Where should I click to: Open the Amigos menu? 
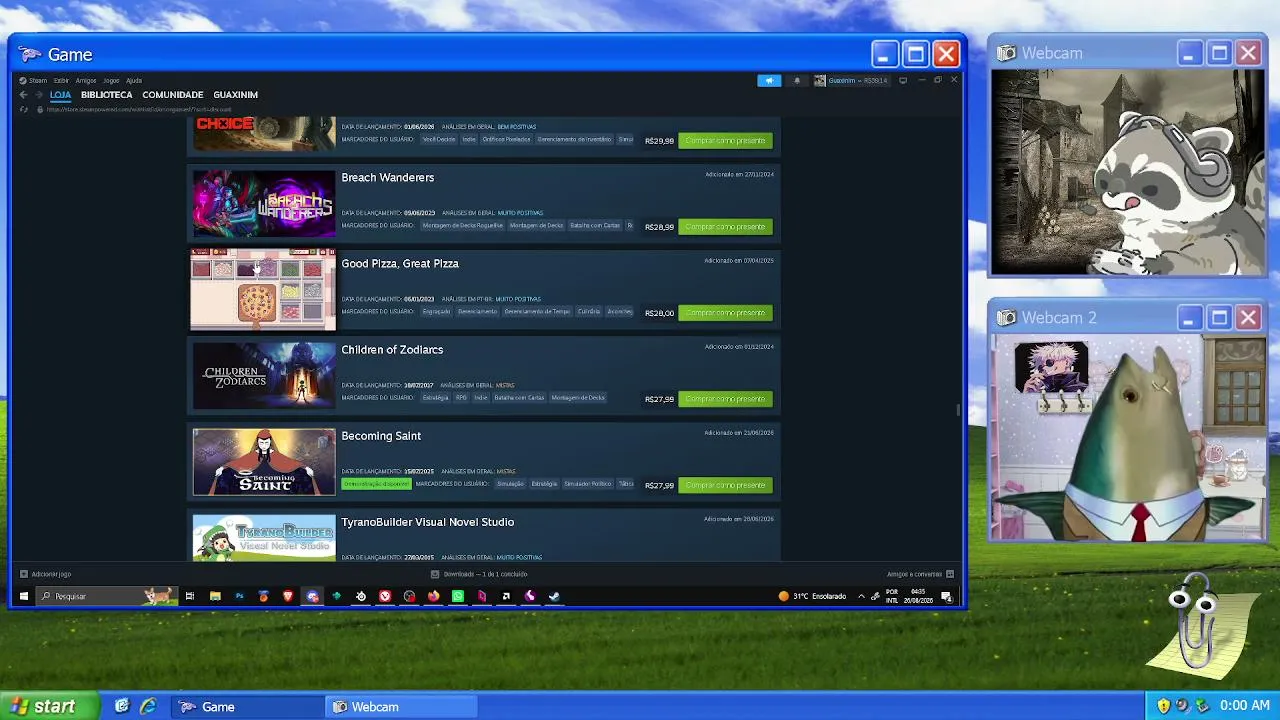click(86, 80)
